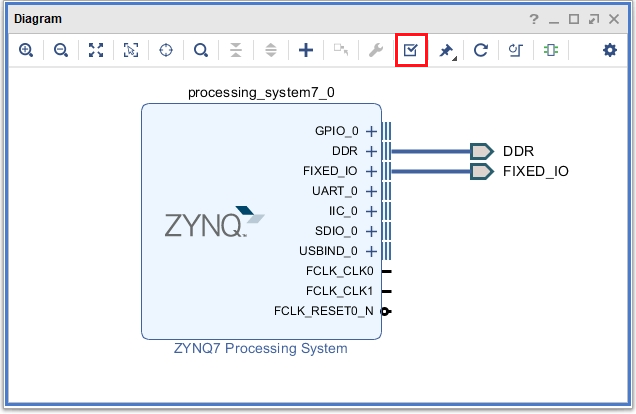636x414 pixels.
Task: Click the Validate Design checkmark icon
Action: click(410, 50)
